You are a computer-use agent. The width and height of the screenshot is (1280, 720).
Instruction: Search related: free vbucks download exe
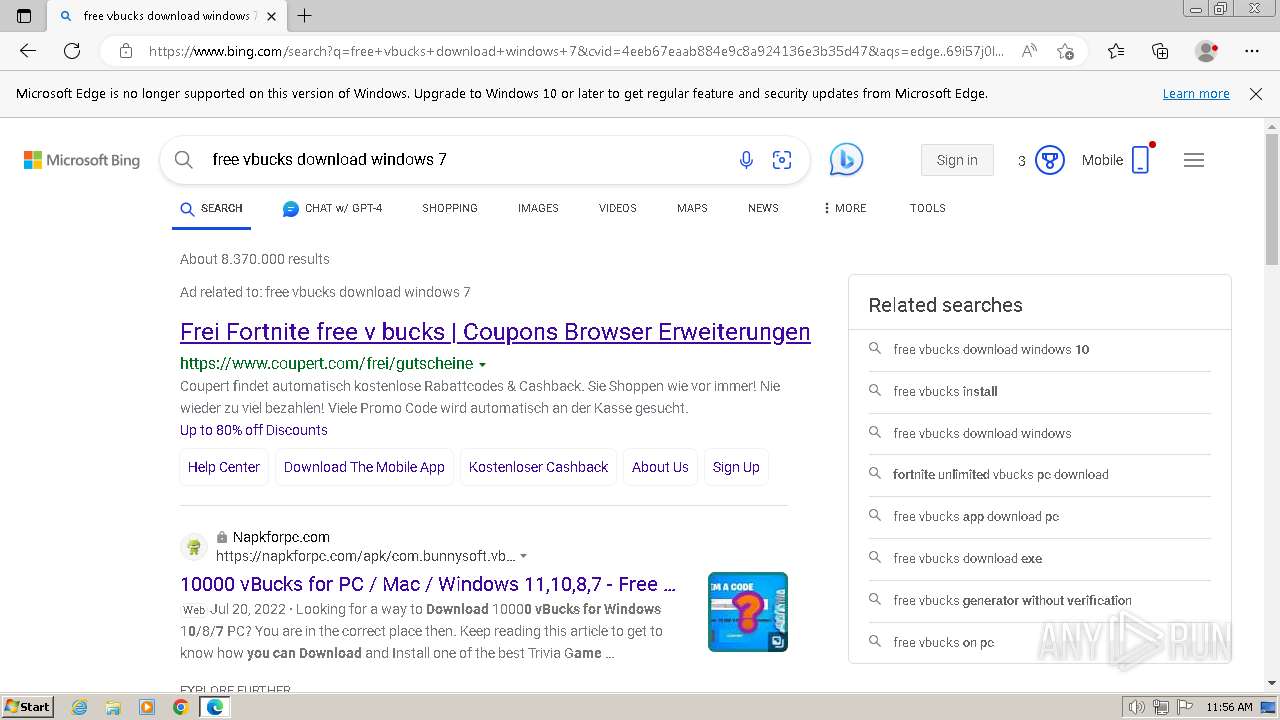tap(967, 559)
